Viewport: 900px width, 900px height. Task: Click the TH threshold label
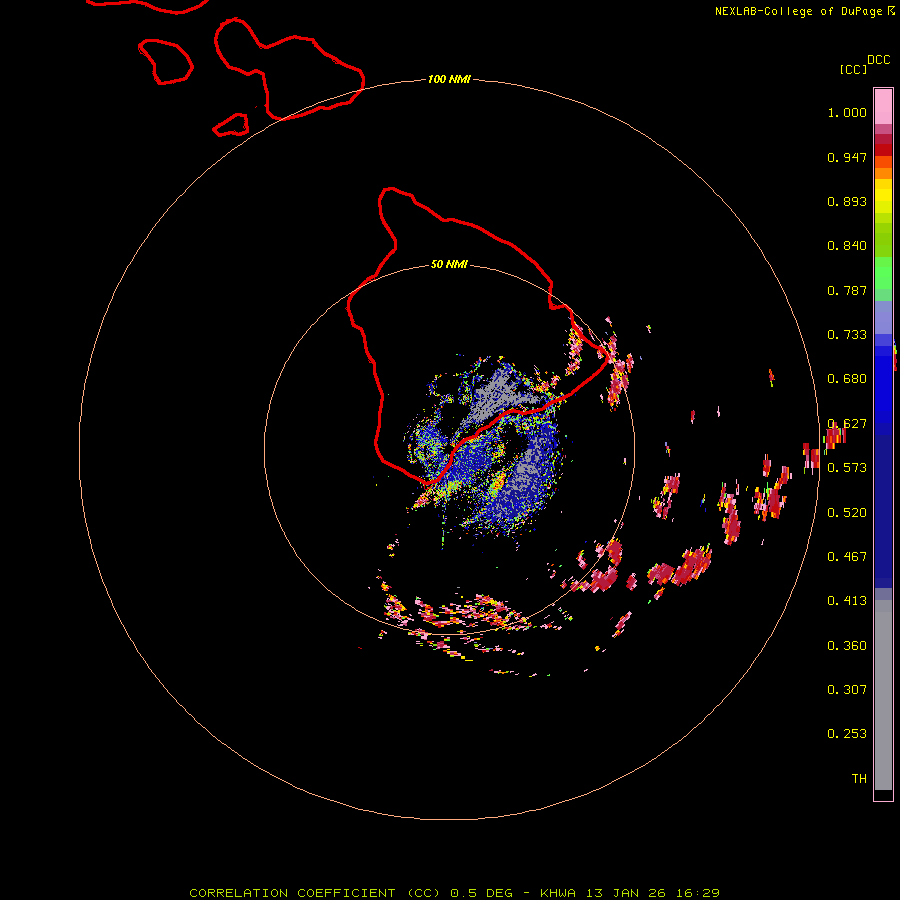(x=859, y=779)
